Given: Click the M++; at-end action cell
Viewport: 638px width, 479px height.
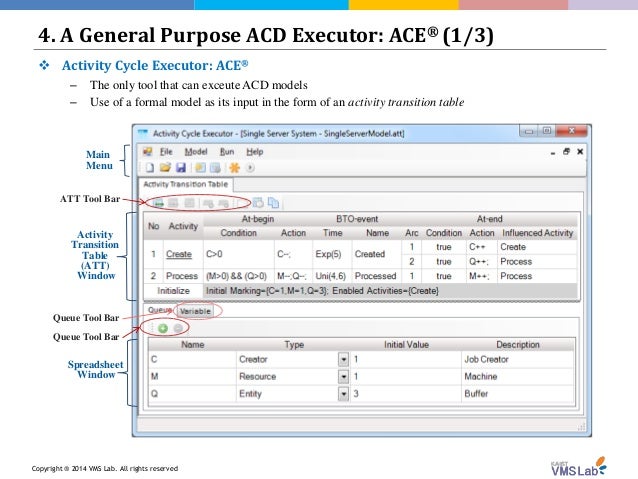Looking at the screenshot, I should pos(482,276).
